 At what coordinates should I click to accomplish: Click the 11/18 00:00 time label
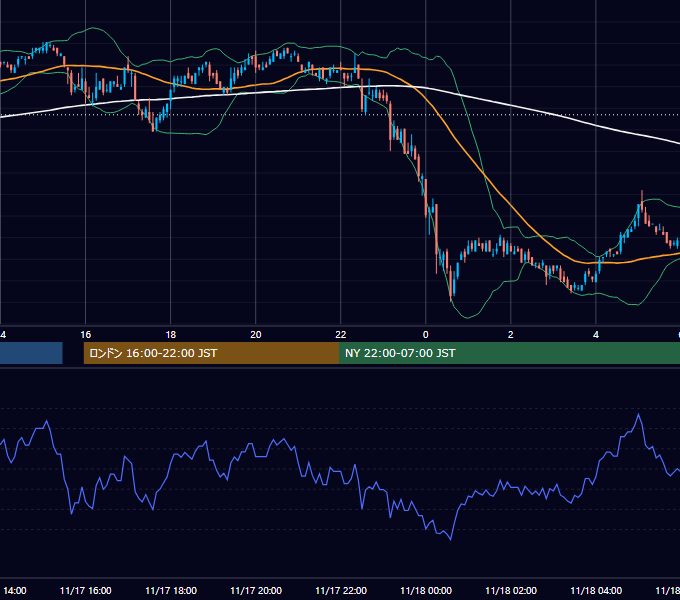tap(426, 590)
